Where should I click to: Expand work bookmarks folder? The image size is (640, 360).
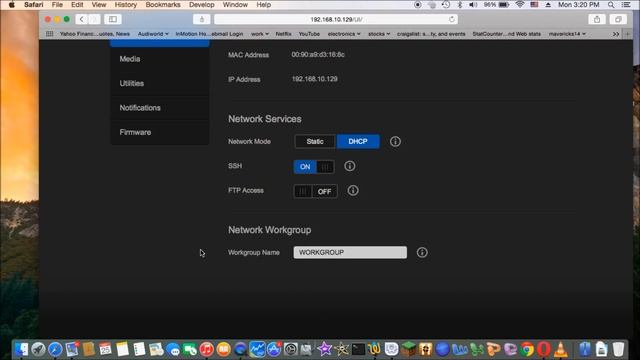[260, 34]
